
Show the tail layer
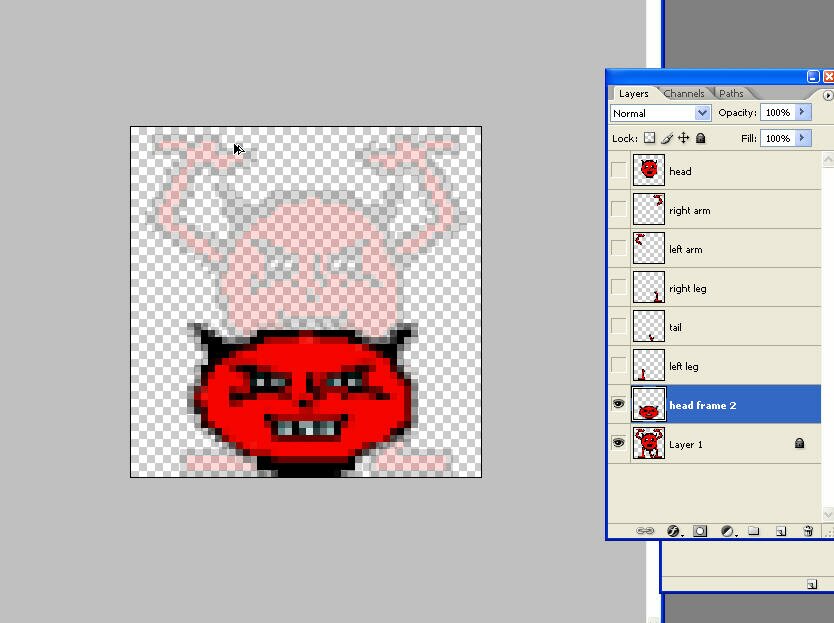click(619, 326)
